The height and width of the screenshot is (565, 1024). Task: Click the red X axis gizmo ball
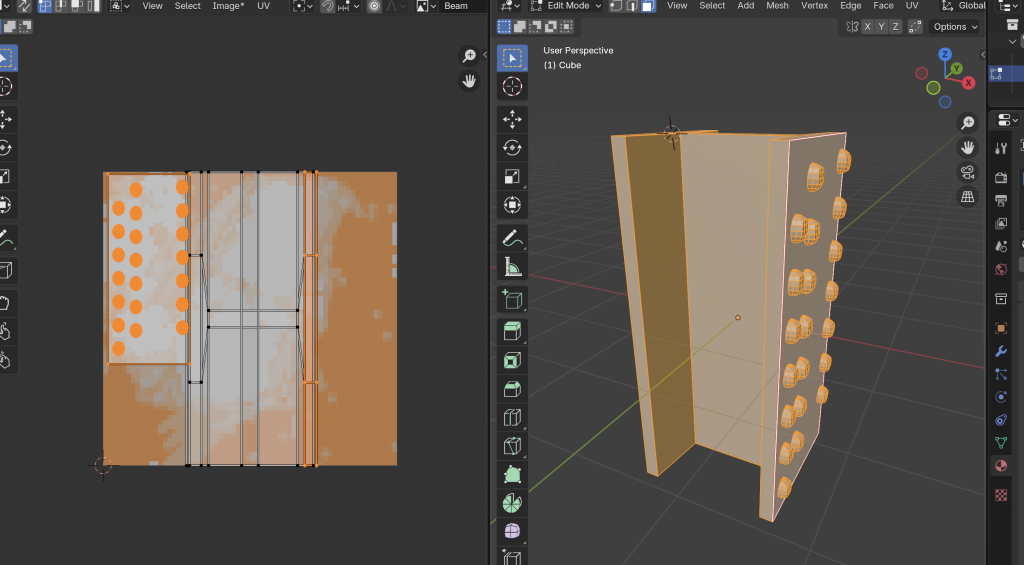(x=968, y=83)
